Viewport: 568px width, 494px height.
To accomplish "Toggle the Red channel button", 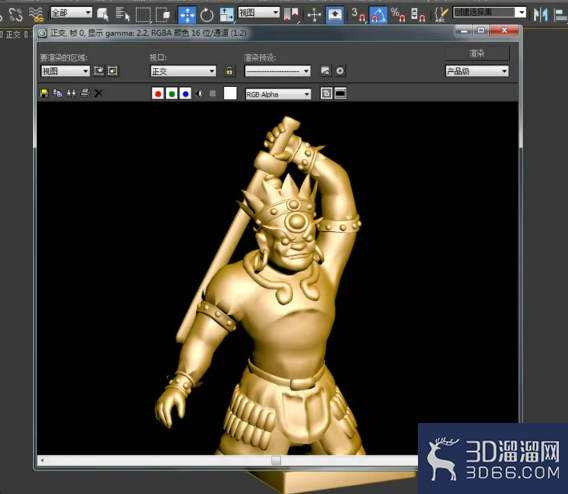I will click(158, 94).
